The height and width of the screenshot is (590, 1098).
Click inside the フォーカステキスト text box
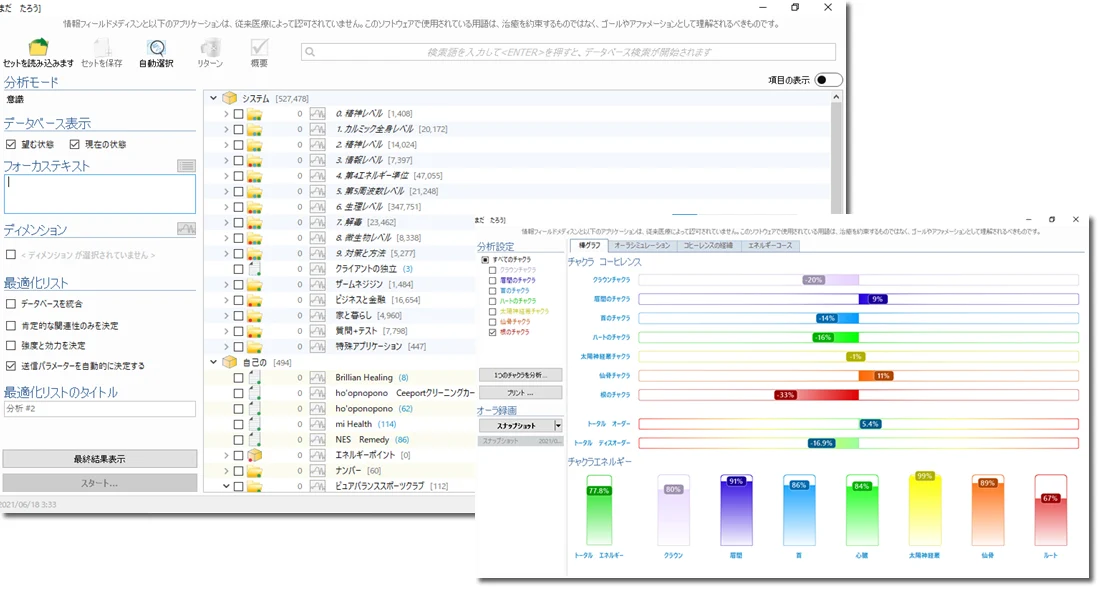point(99,194)
